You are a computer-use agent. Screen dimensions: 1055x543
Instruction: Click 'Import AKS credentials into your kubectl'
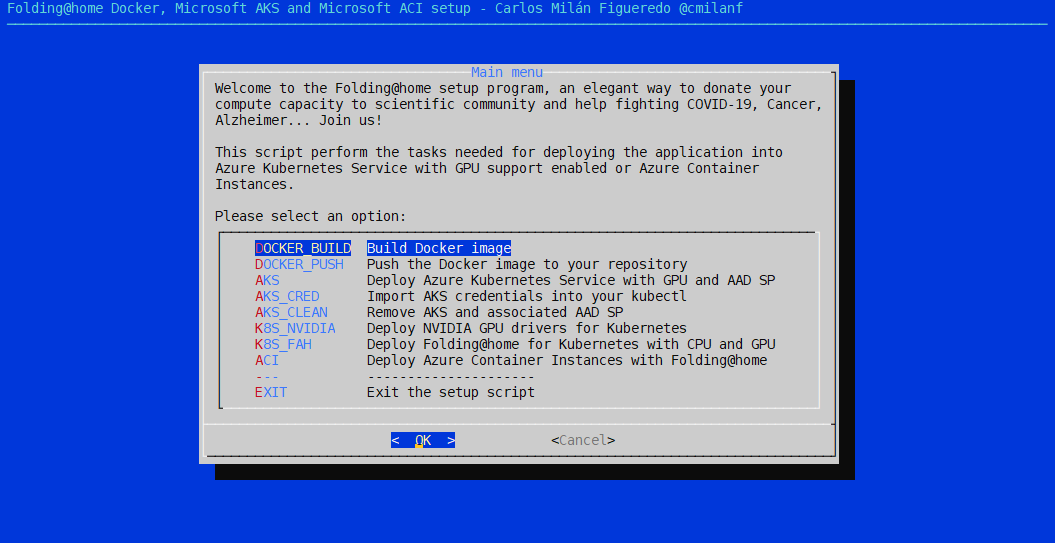point(527,297)
